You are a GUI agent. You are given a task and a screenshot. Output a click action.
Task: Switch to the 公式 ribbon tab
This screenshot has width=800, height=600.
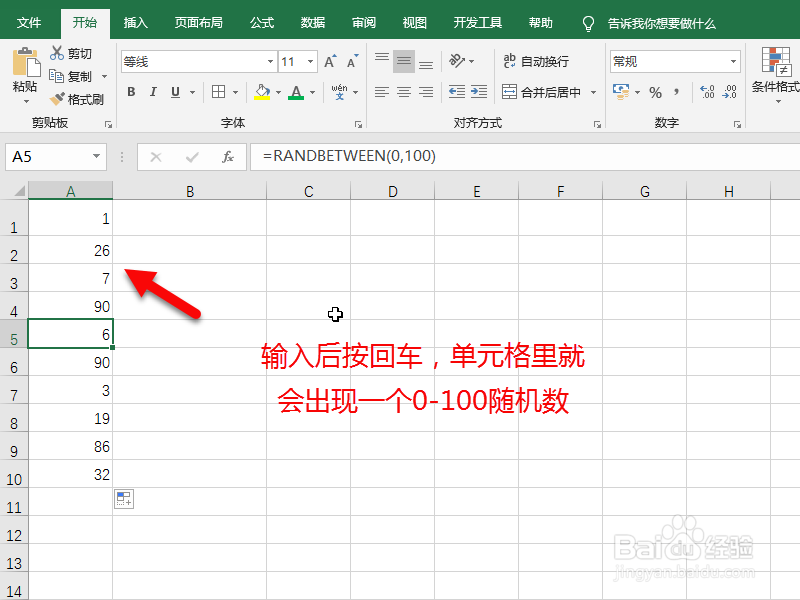tap(261, 22)
